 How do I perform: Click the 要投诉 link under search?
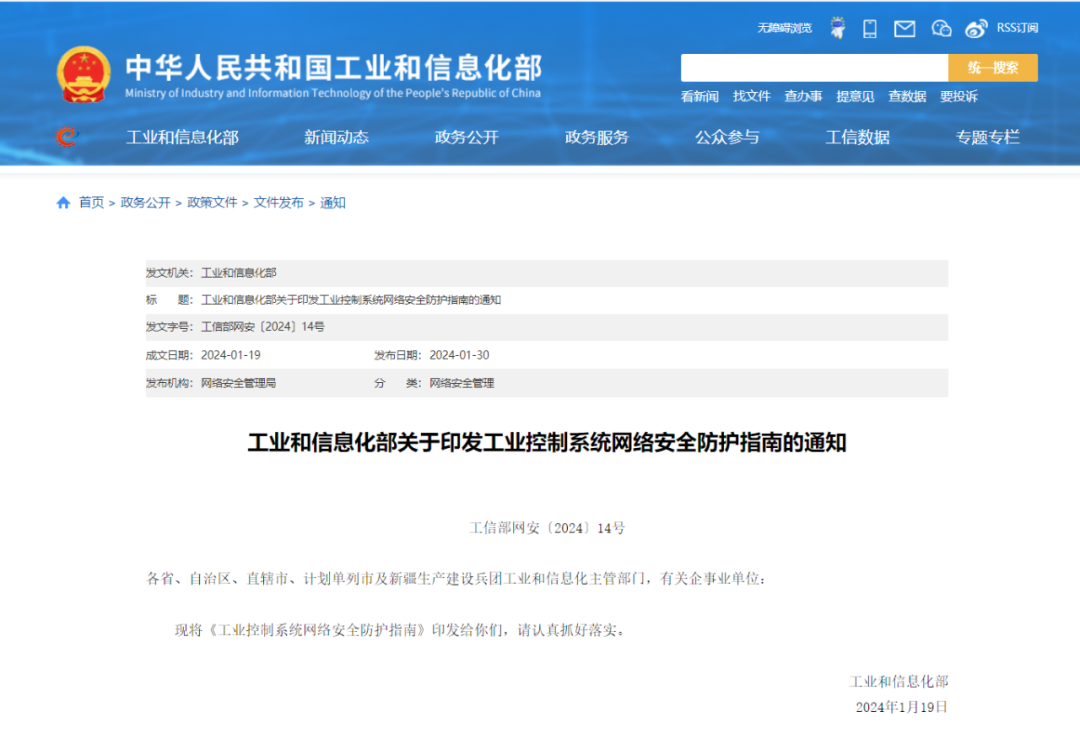tap(958, 96)
